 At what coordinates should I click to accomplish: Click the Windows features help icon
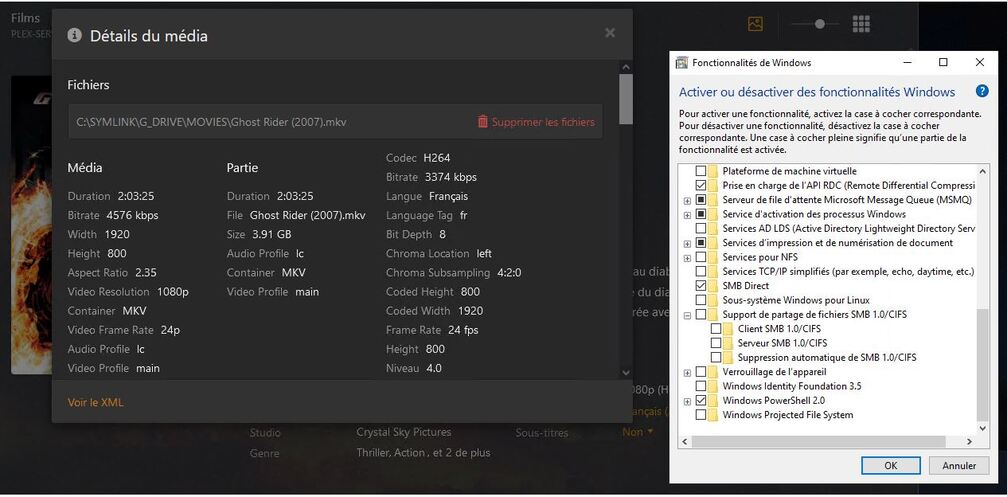coord(981,91)
